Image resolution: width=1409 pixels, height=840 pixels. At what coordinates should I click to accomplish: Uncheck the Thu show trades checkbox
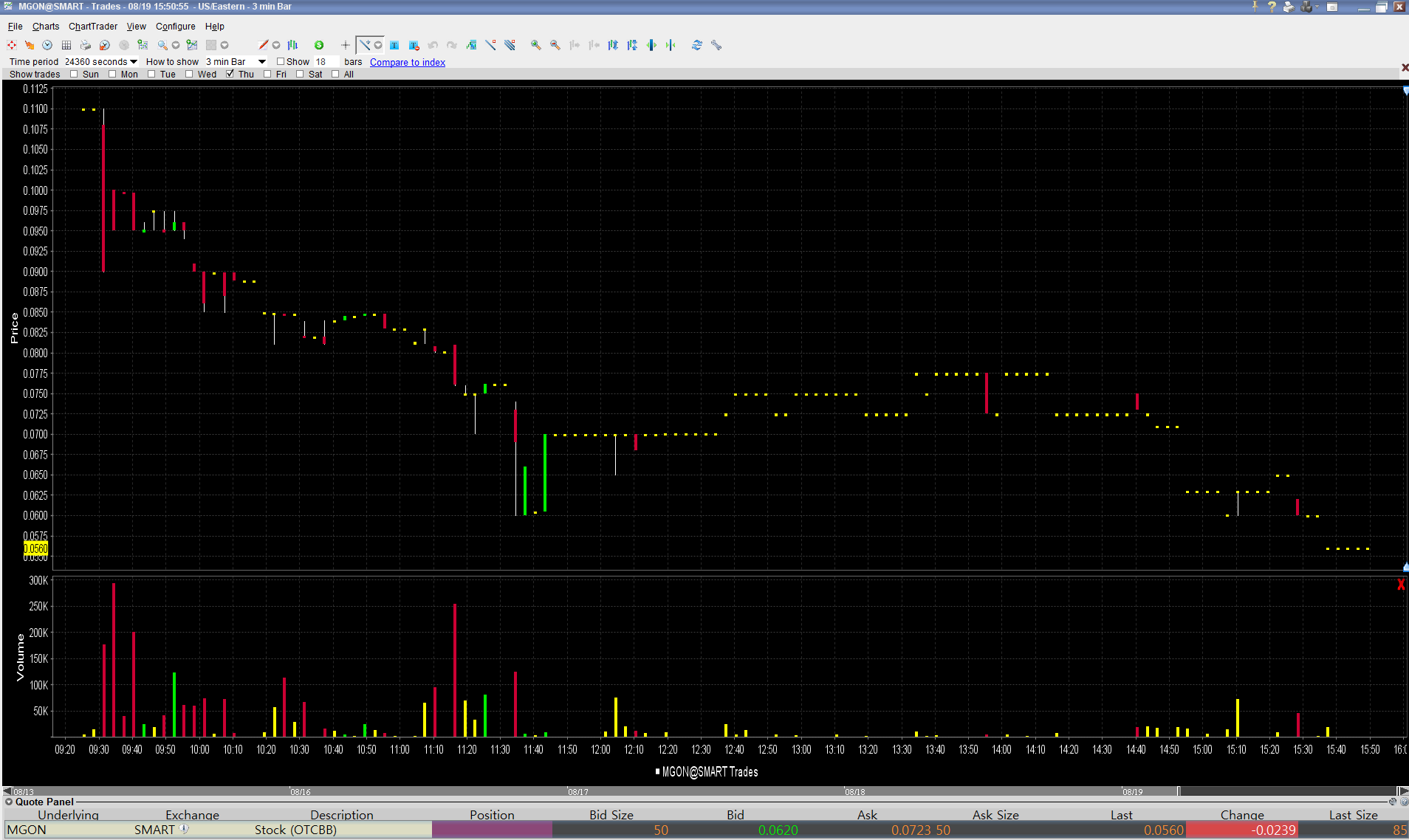230,74
